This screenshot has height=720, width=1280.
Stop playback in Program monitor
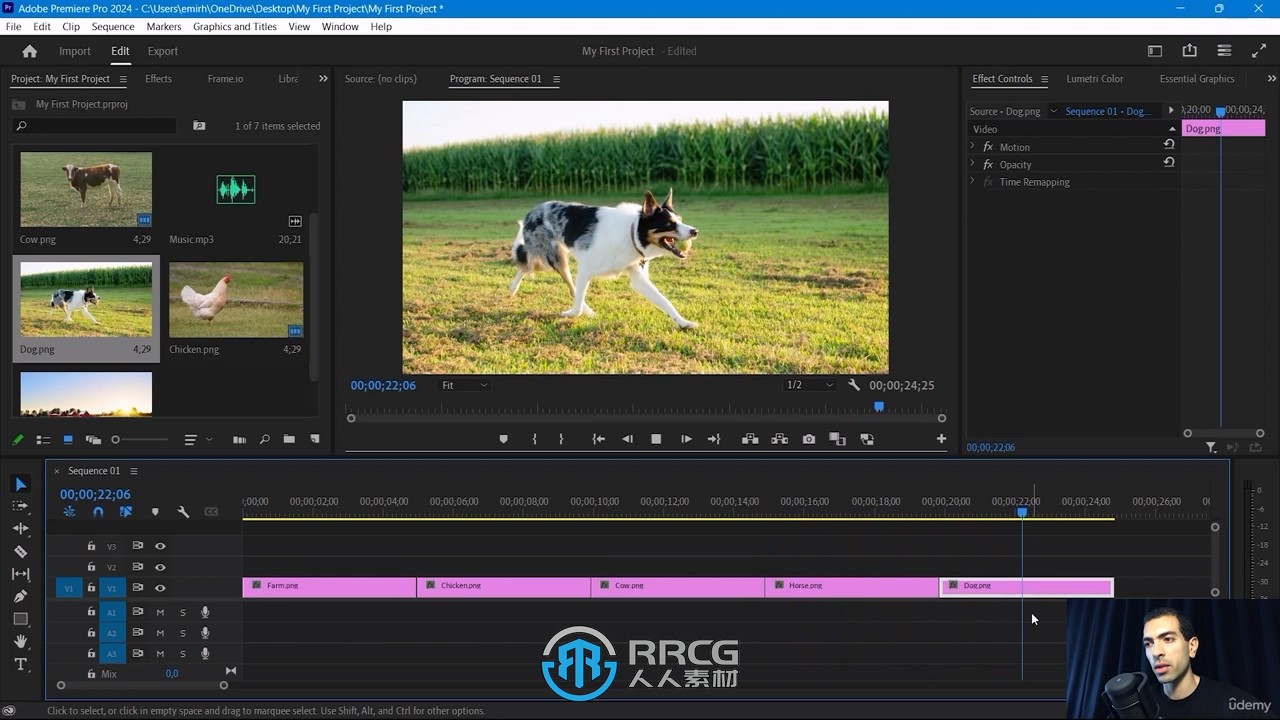[x=656, y=439]
